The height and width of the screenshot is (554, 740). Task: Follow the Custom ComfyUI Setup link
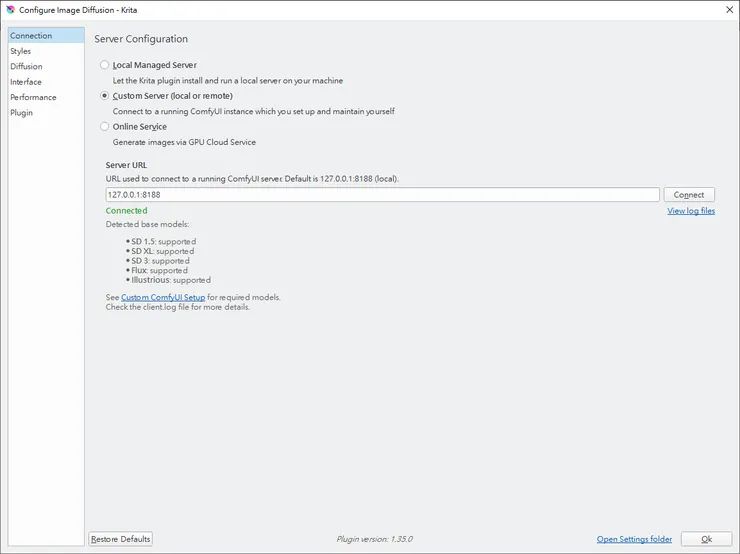[x=163, y=298]
